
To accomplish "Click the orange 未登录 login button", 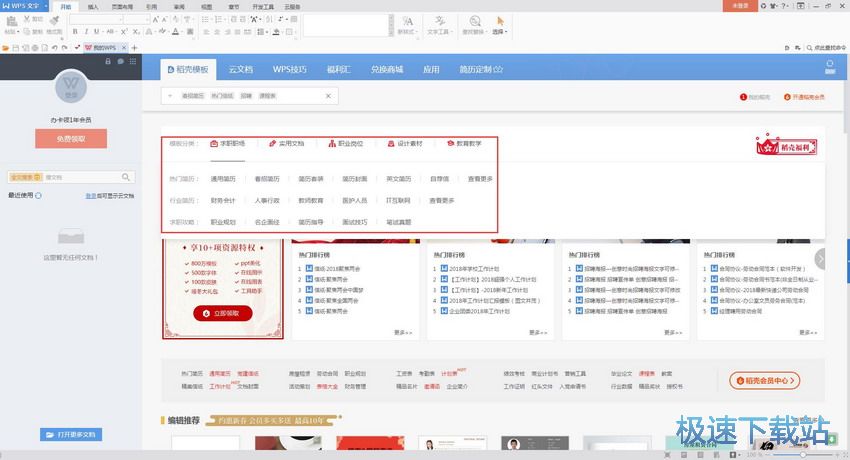I will click(740, 5).
